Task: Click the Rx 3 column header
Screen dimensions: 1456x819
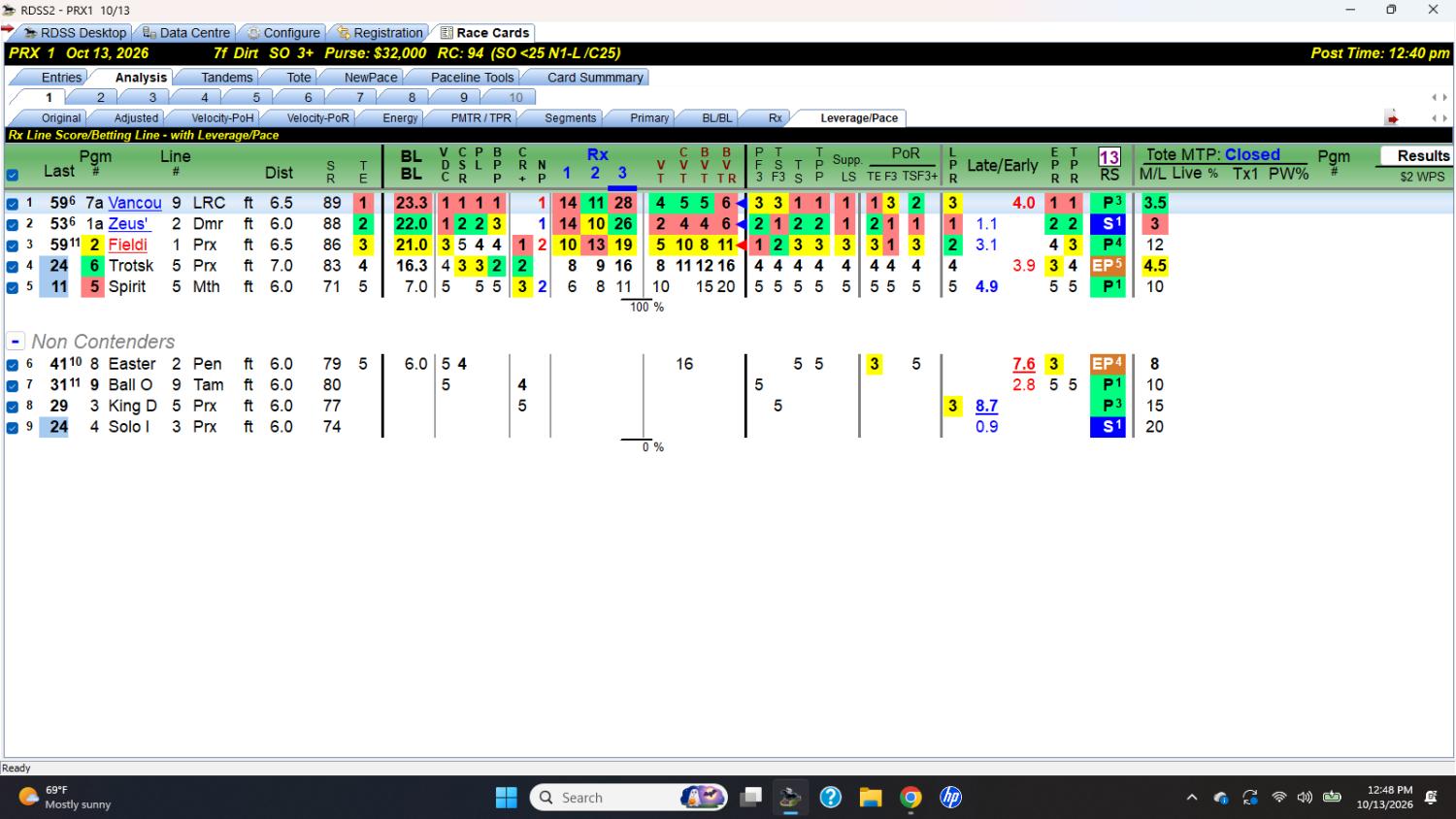Action: [622, 174]
